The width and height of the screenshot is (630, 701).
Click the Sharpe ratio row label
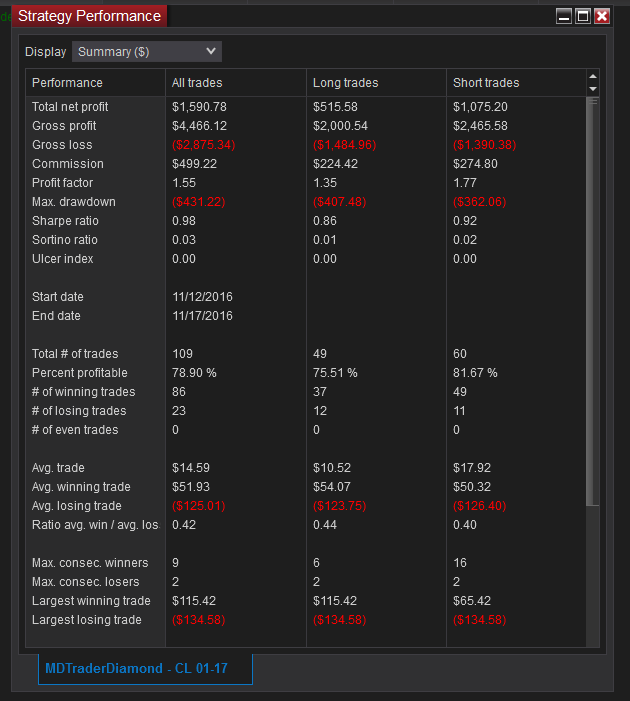[63, 221]
